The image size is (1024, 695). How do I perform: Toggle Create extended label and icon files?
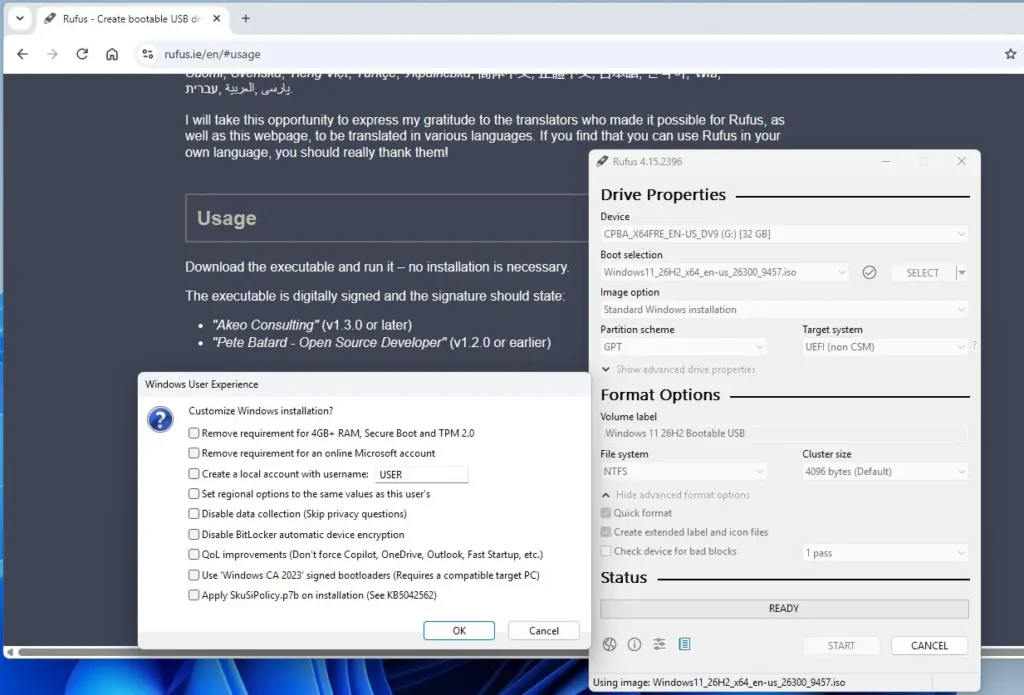606,532
